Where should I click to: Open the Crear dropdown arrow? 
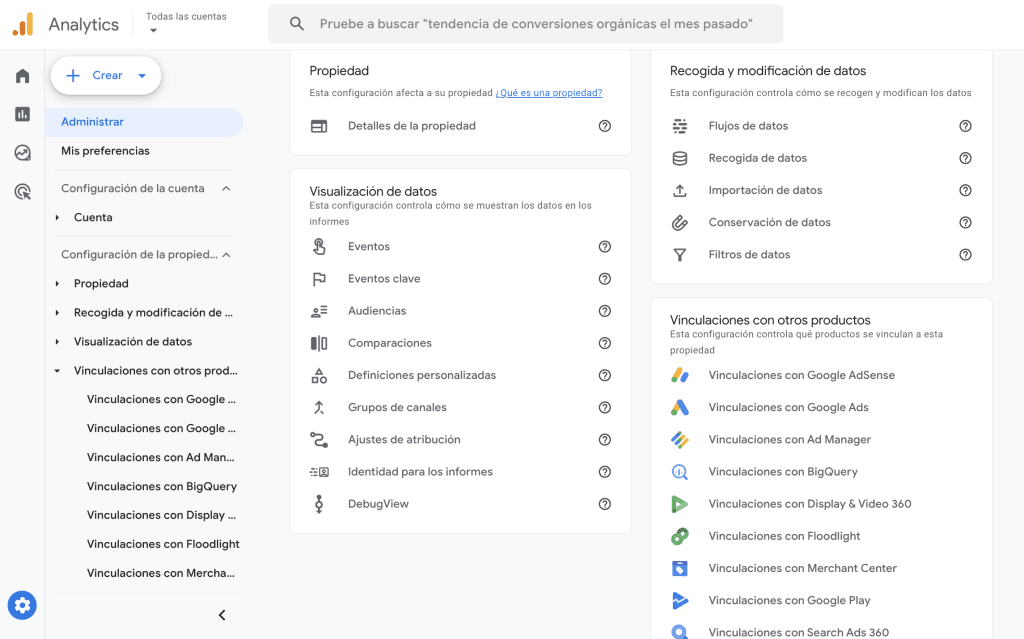[142, 76]
